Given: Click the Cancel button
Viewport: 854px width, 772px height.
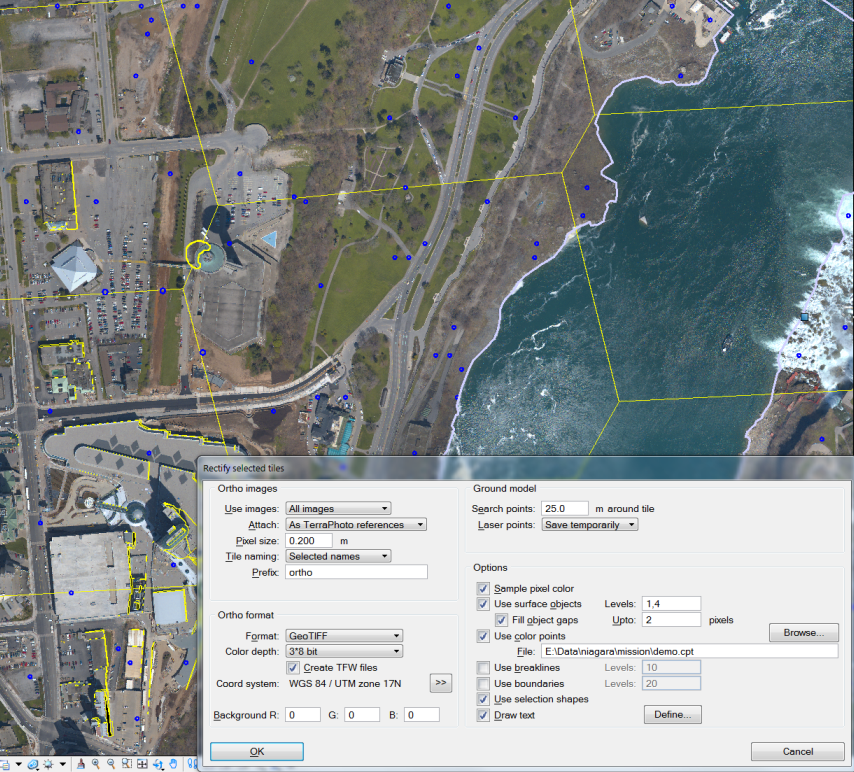Looking at the screenshot, I should coord(797,751).
